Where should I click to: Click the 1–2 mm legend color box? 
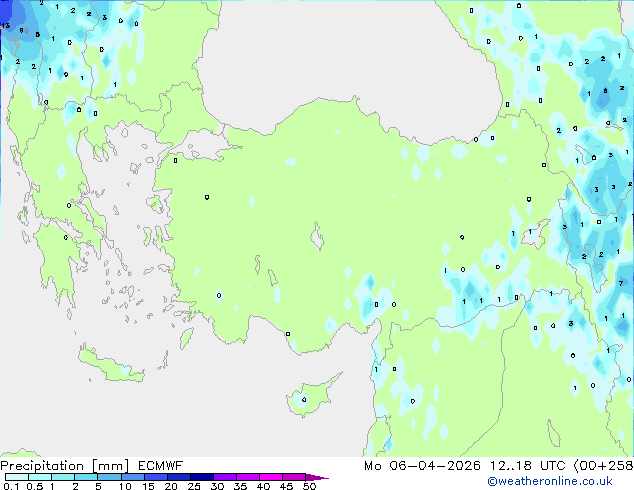point(63,477)
